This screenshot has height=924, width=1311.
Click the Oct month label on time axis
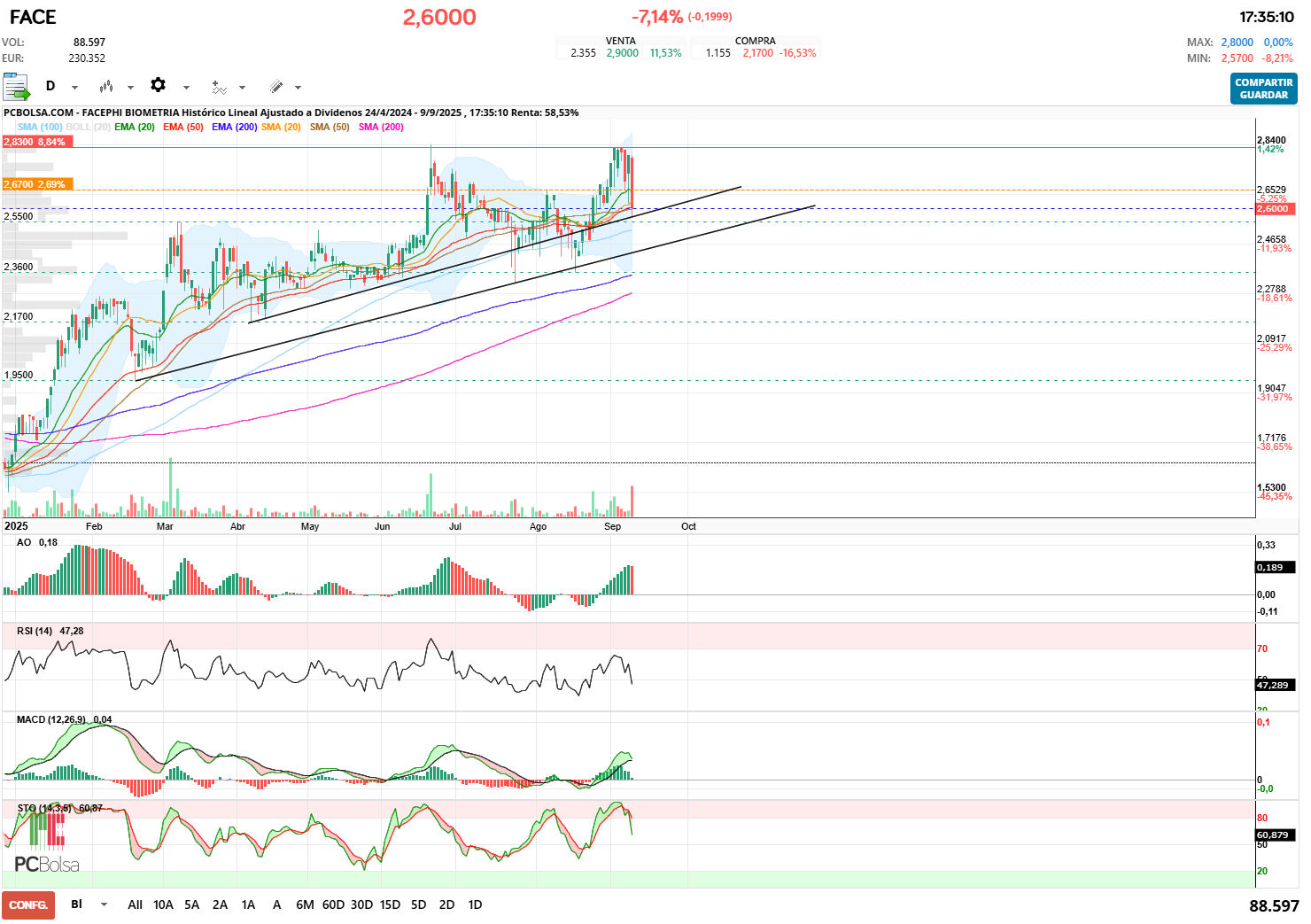688,526
